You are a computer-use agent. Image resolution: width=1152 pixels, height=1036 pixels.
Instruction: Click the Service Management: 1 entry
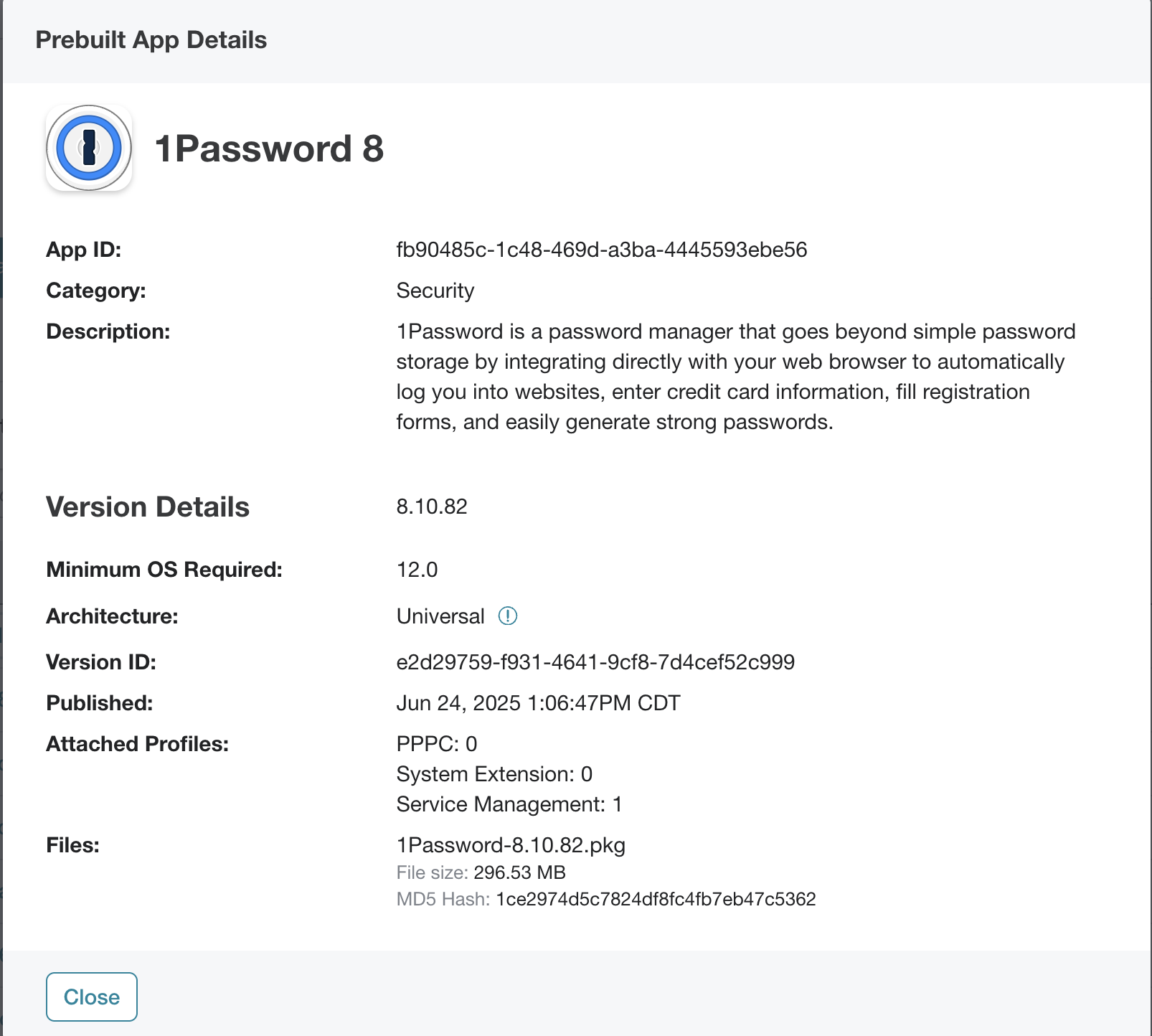click(x=509, y=804)
